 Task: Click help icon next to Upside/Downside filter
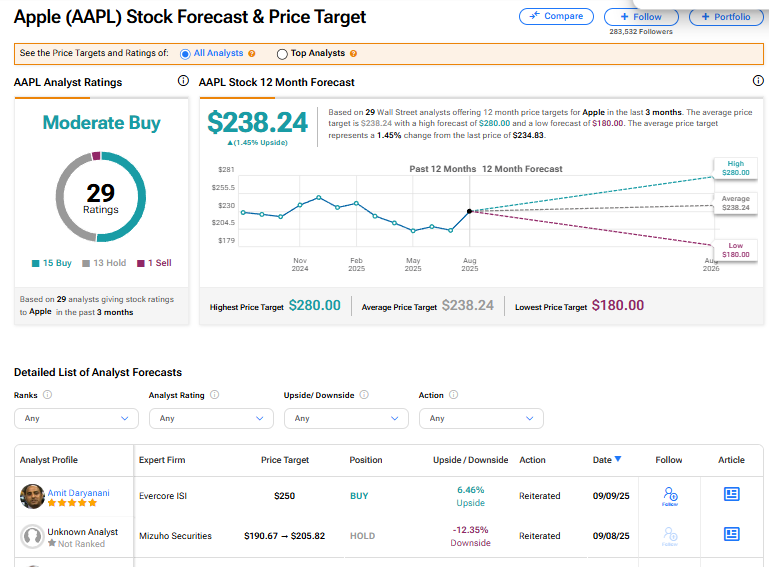(x=364, y=395)
